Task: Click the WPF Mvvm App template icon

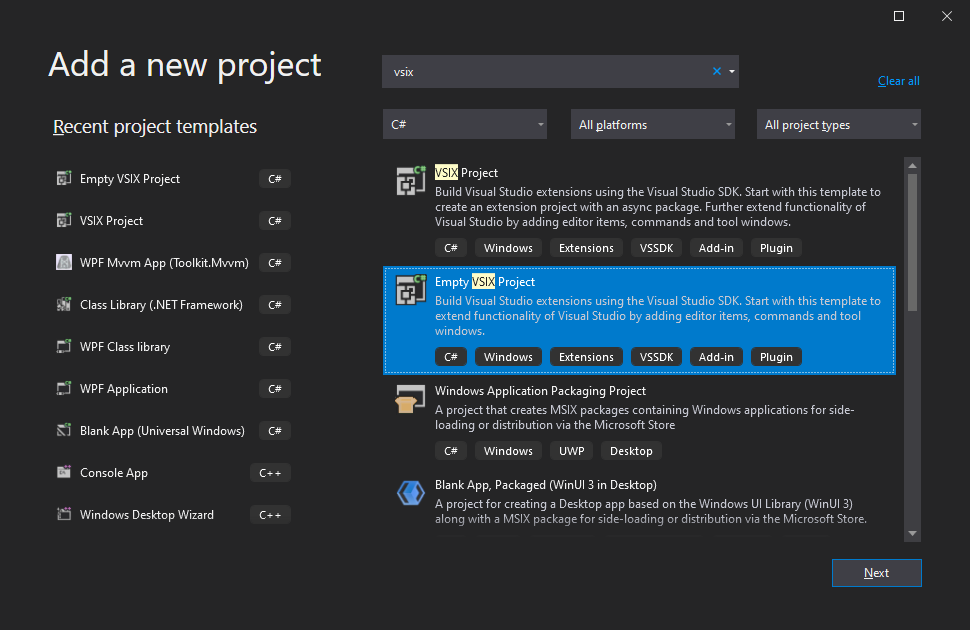Action: pos(64,262)
